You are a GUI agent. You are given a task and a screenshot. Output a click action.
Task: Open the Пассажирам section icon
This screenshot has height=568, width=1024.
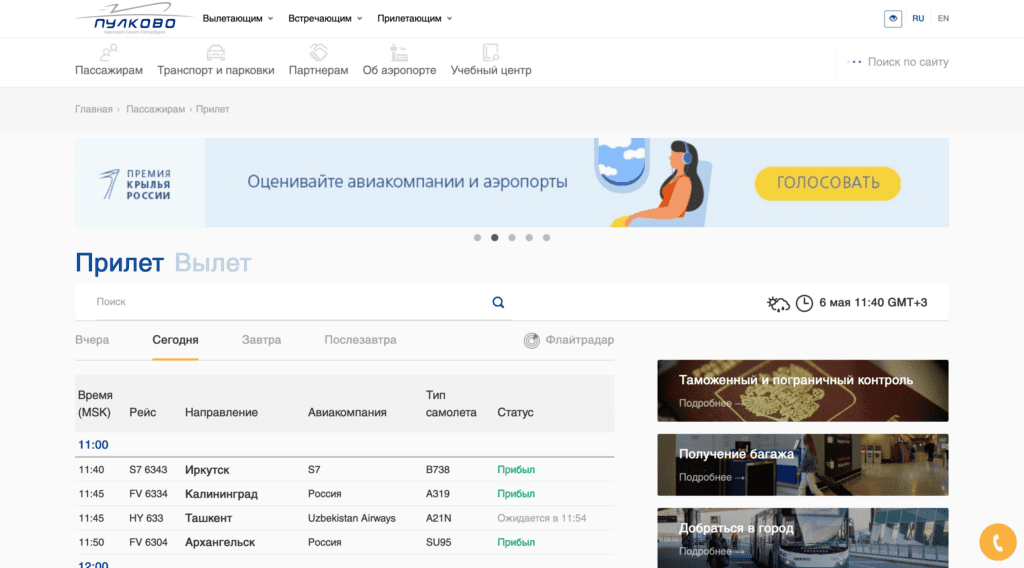109,52
